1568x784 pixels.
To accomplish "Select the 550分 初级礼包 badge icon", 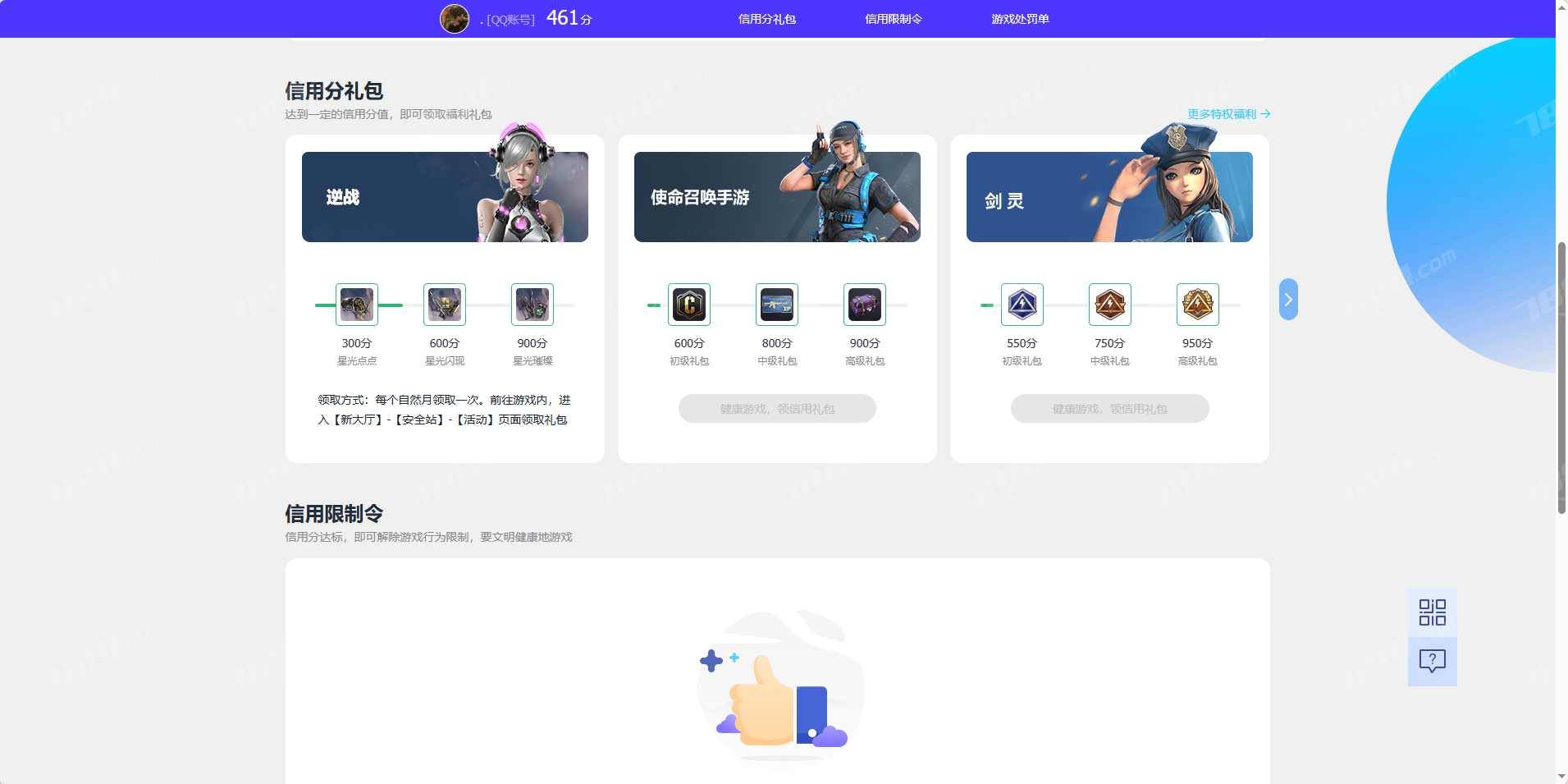I will [x=1022, y=305].
